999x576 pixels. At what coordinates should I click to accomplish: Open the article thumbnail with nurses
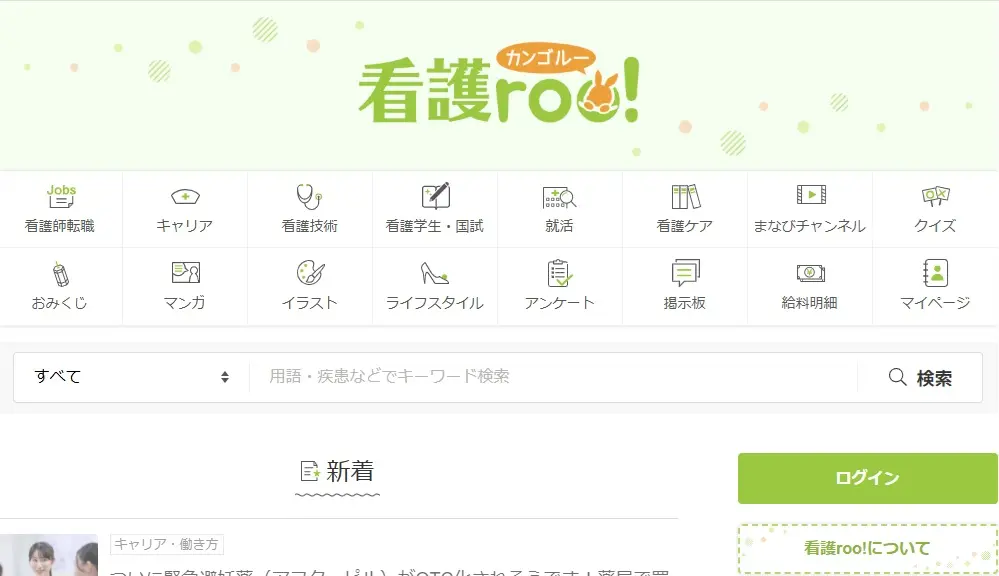[x=48, y=555]
